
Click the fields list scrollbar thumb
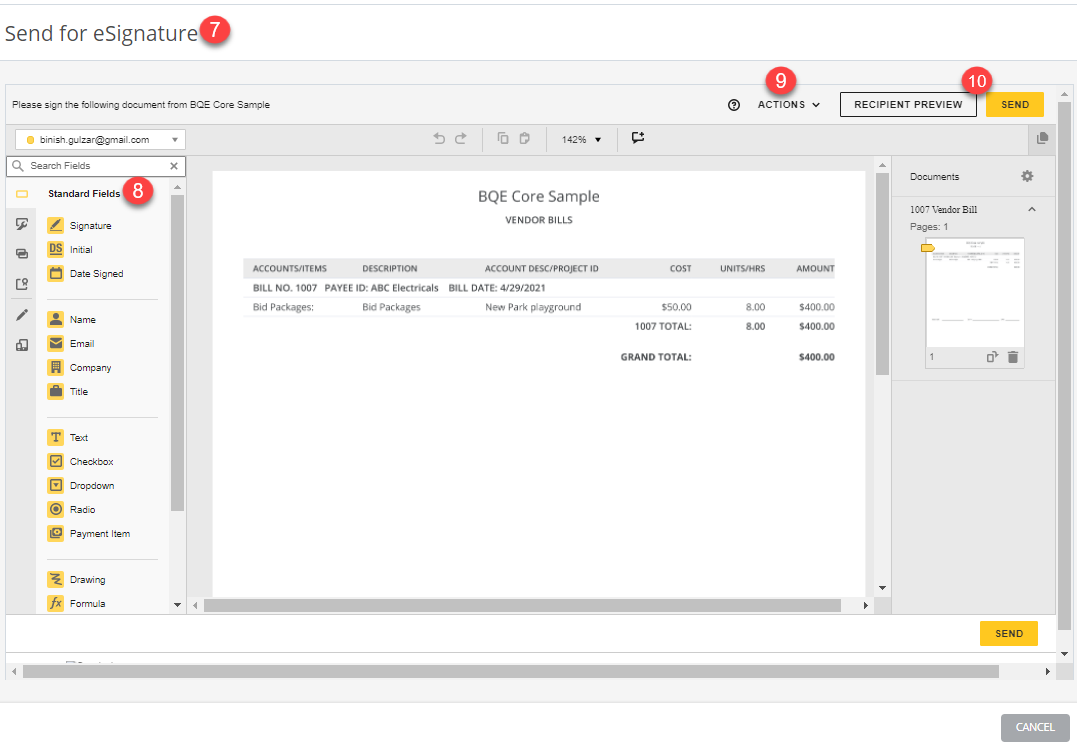177,353
